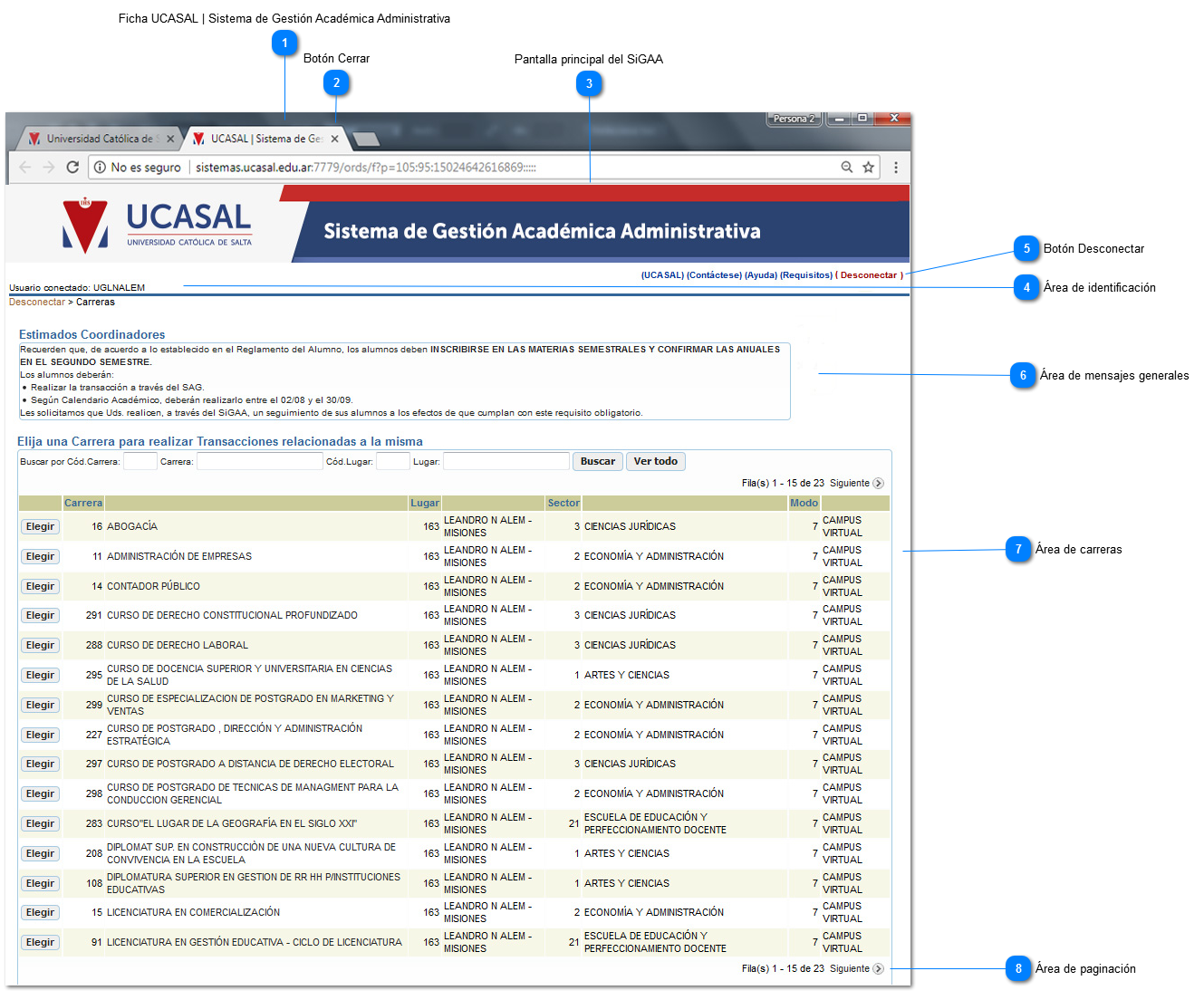
Task: Click bottom 'Siguiente' pagination text
Action: (850, 969)
